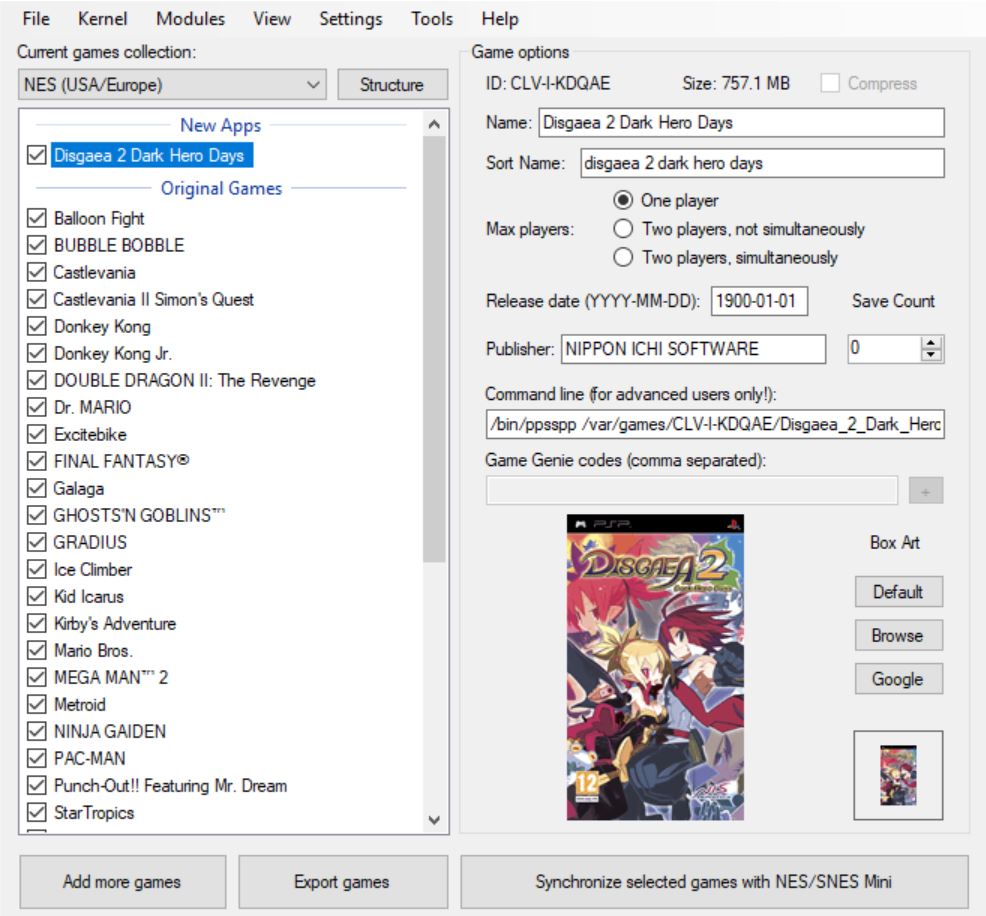Open the Kernel menu
Viewport: 986px width, 916px height.
[102, 19]
